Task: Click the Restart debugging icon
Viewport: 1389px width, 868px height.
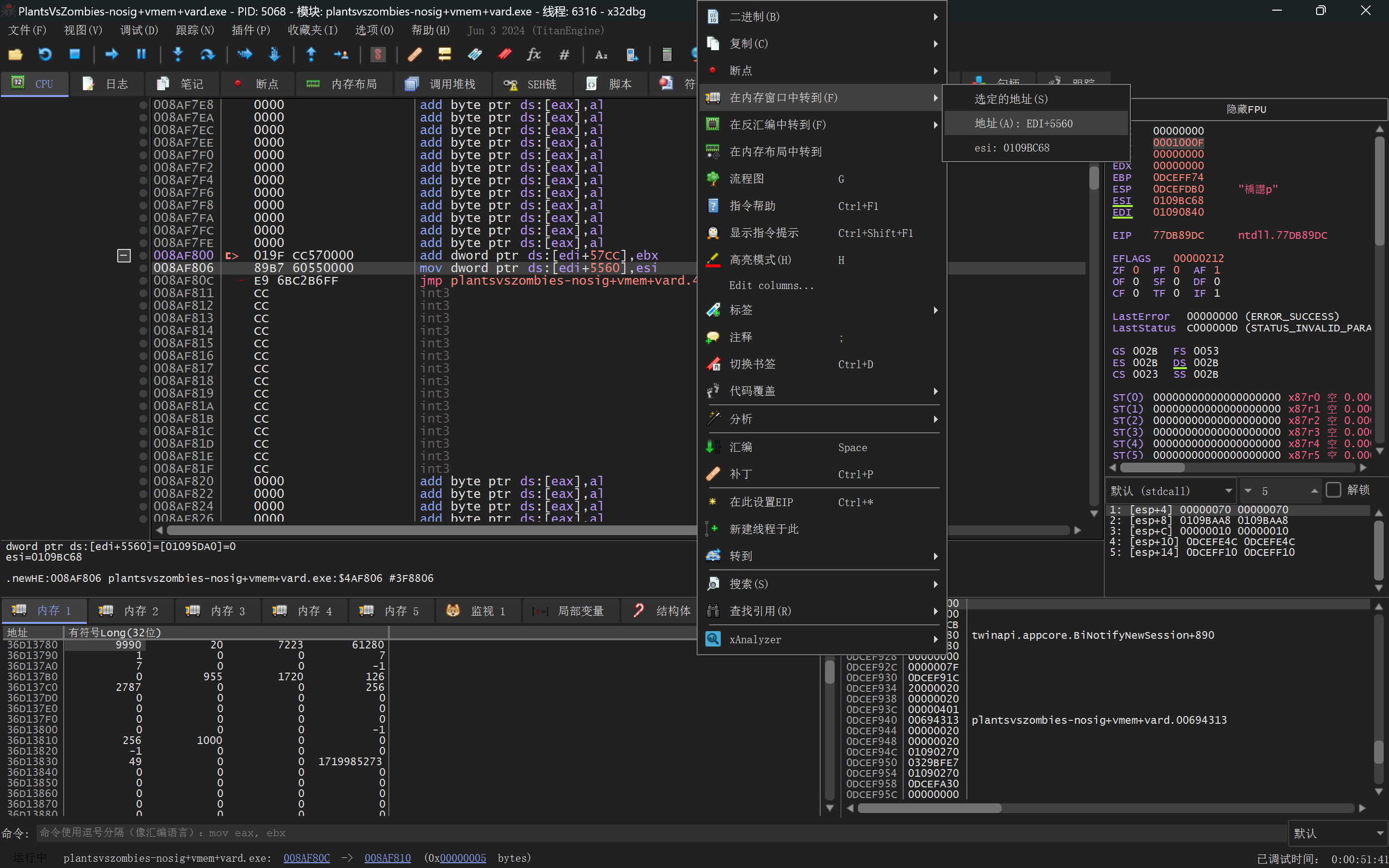Action: pos(45,55)
